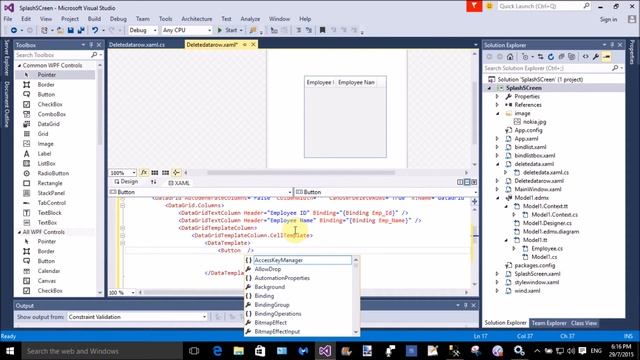Open the Server Explorer side tab
The image size is (640, 360).
coord(6,58)
